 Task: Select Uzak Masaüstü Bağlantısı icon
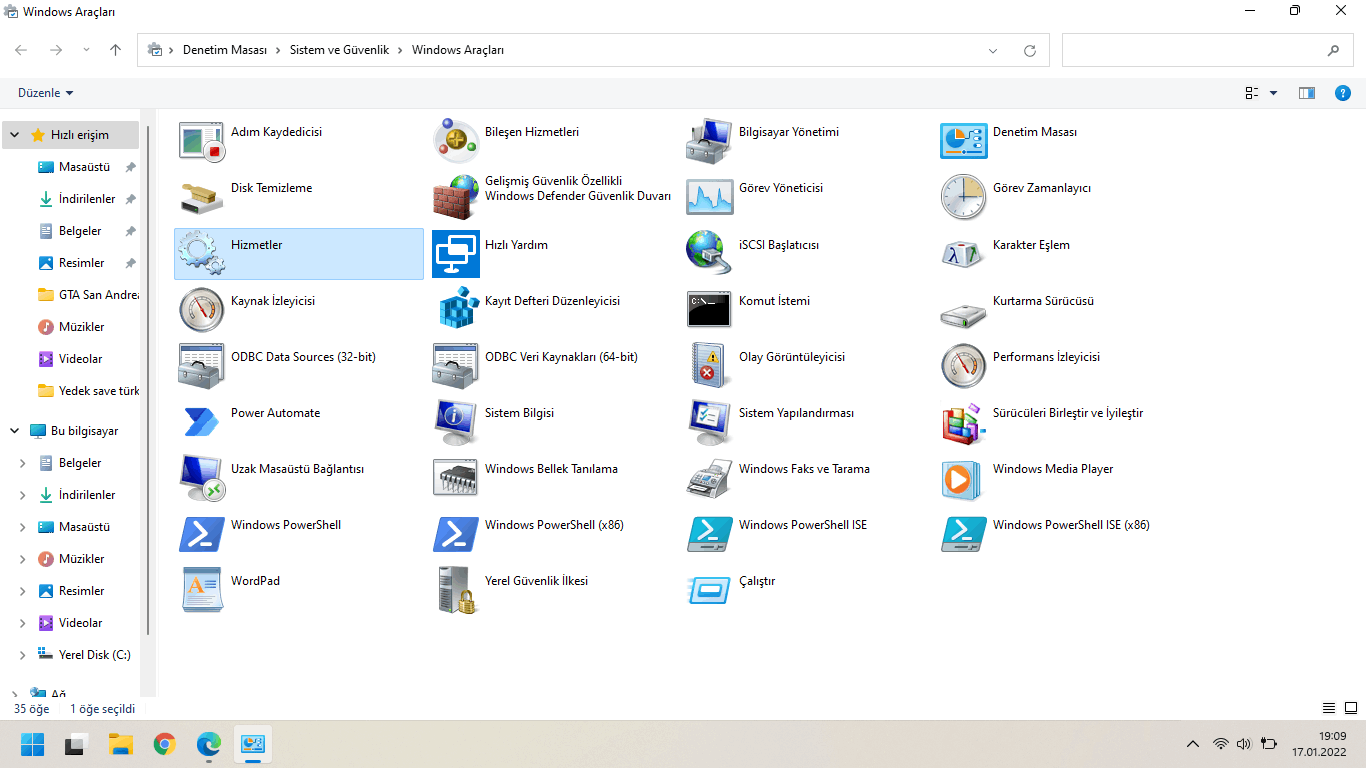(x=202, y=477)
